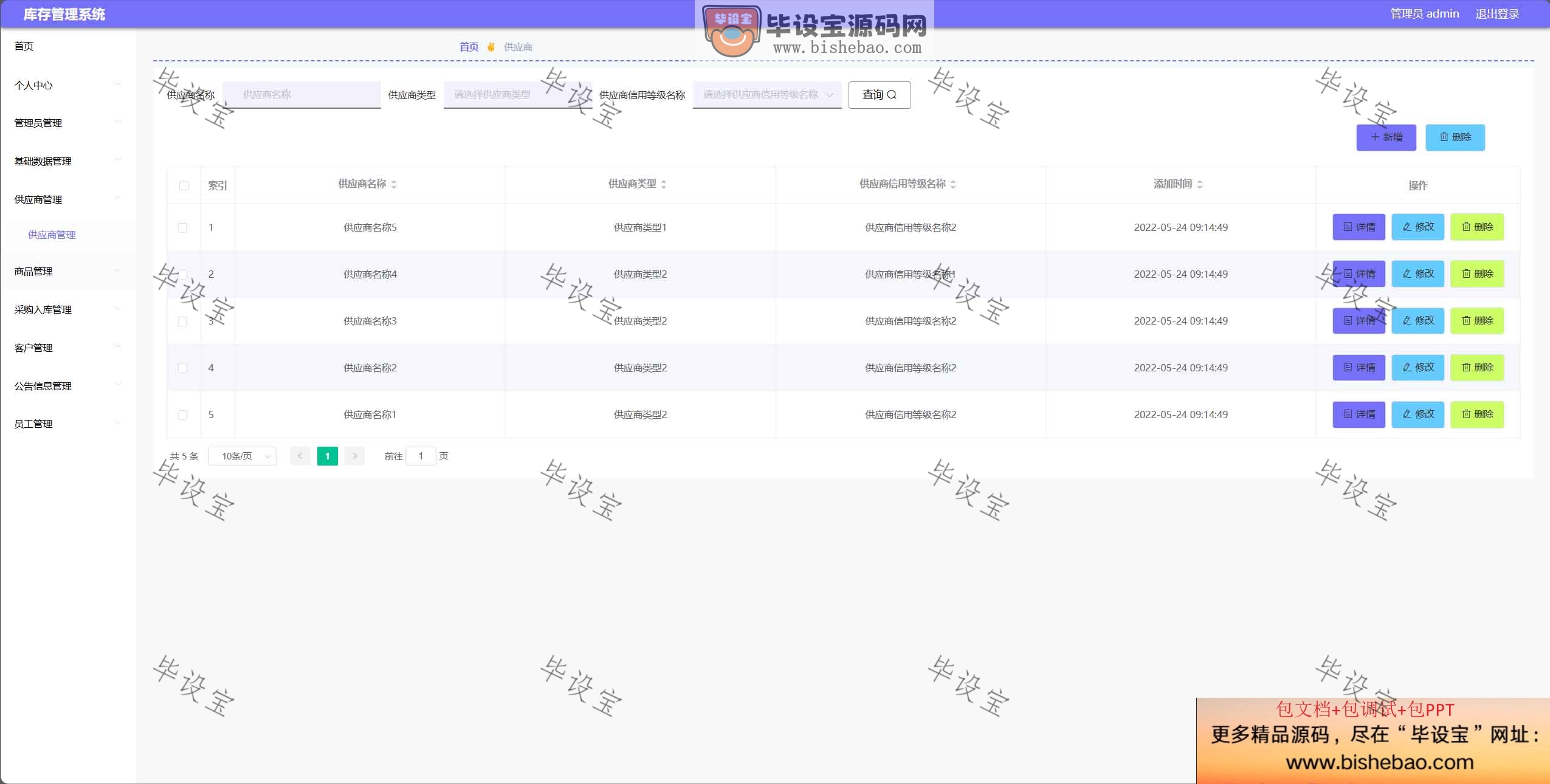This screenshot has height=784, width=1550.
Task: Go to previous page arrow
Action: click(x=300, y=456)
